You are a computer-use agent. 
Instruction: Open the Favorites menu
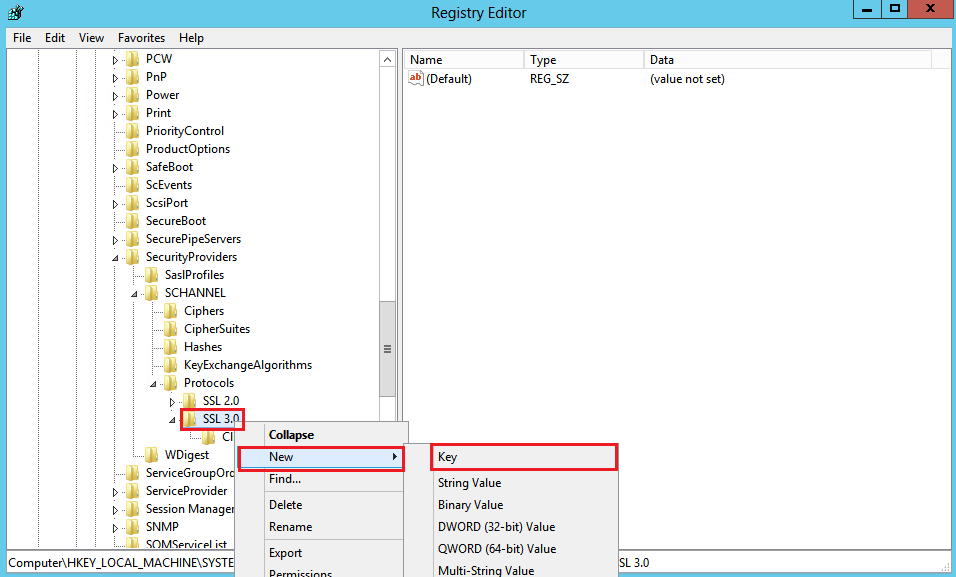click(141, 38)
